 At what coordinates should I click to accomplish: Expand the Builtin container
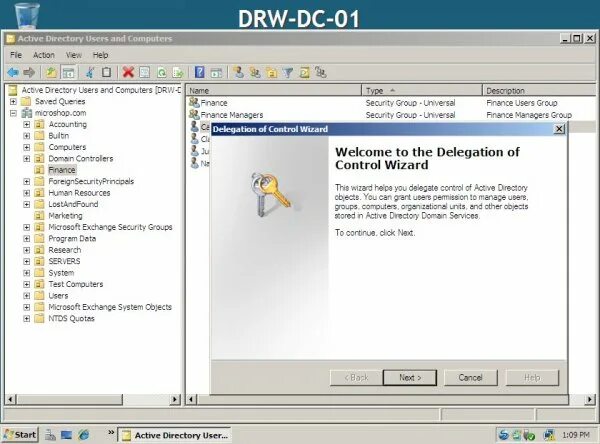[x=26, y=136]
